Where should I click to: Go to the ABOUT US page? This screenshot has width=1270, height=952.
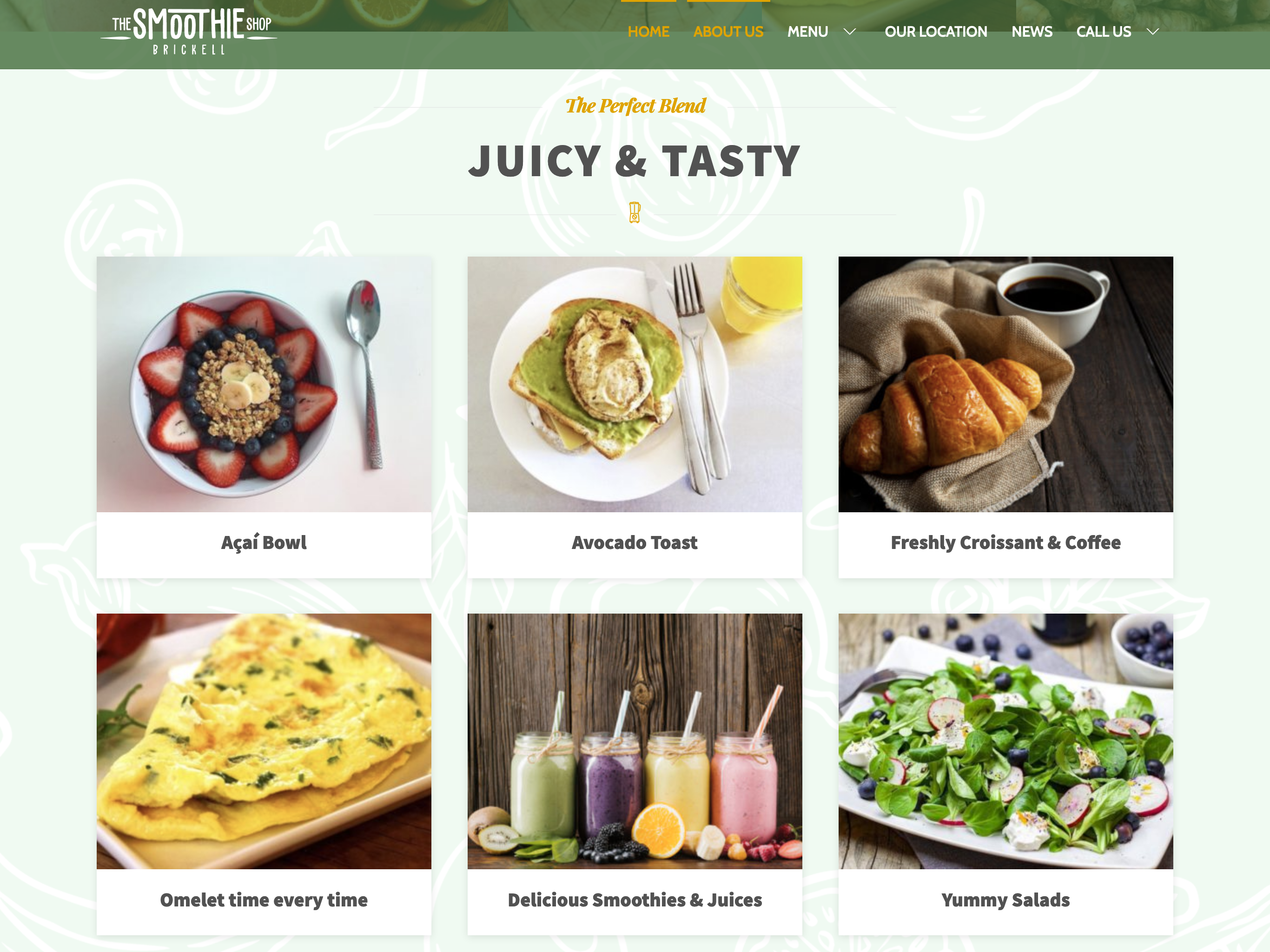click(x=728, y=32)
